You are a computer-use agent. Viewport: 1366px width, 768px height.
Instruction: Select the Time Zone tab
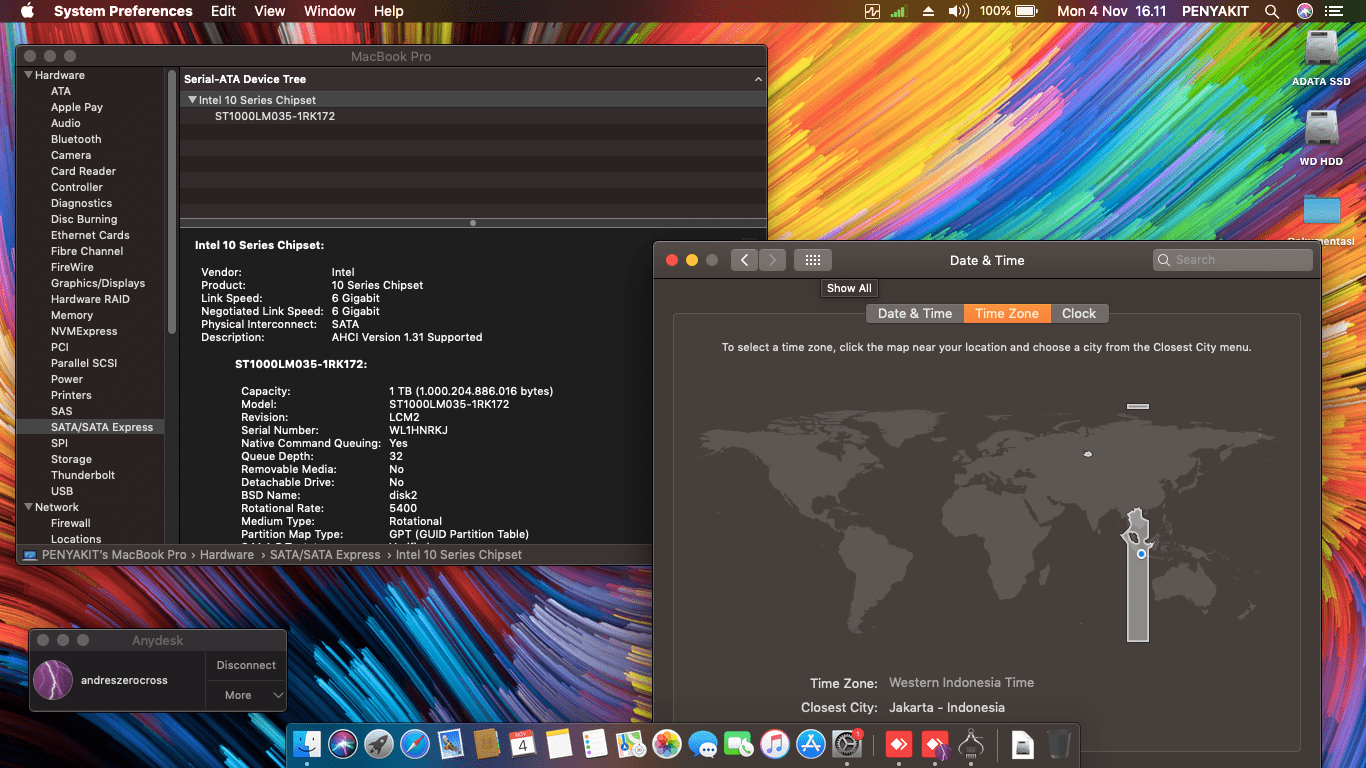coord(1007,313)
